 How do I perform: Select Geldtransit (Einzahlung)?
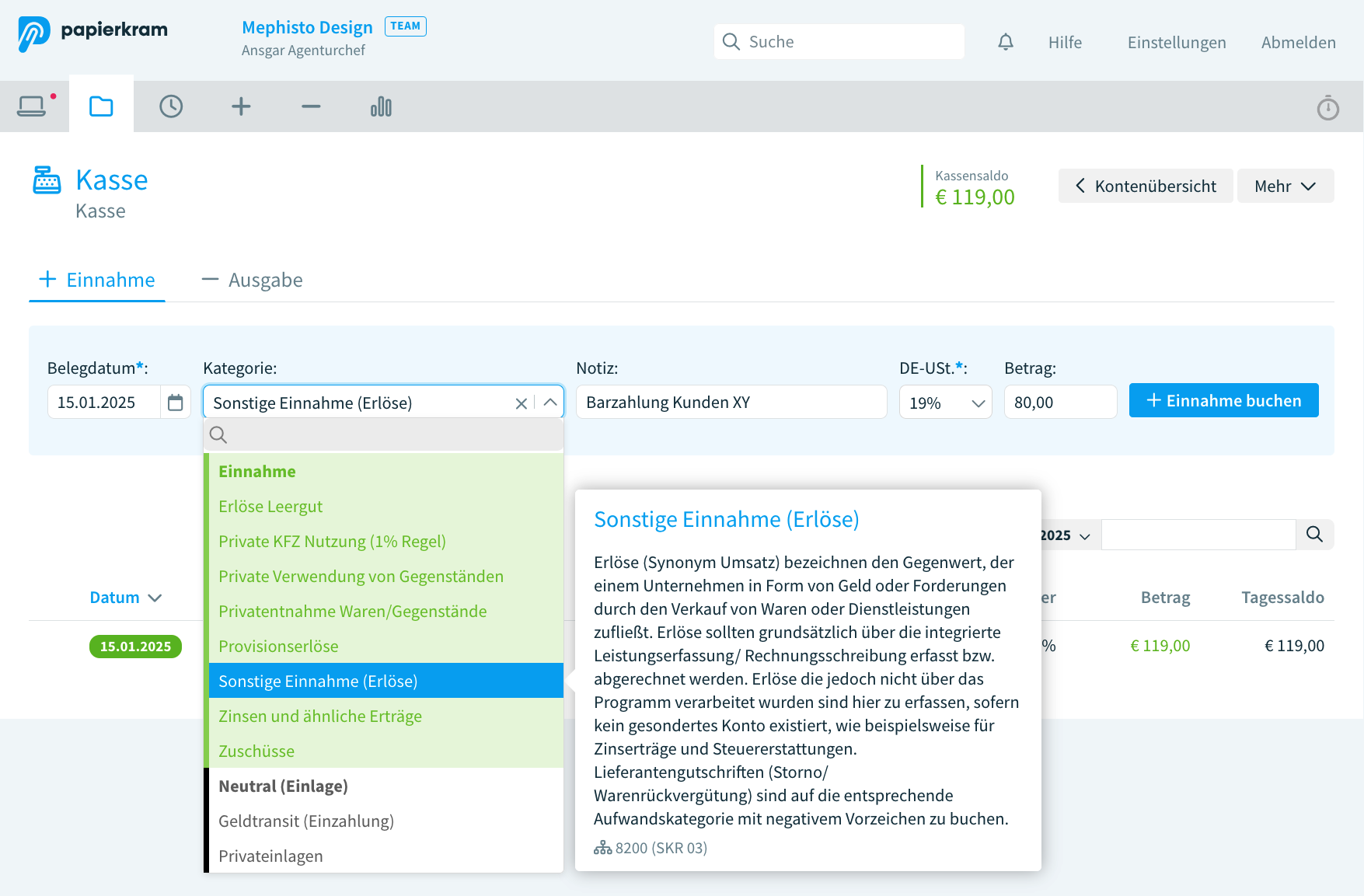pyautogui.click(x=385, y=821)
